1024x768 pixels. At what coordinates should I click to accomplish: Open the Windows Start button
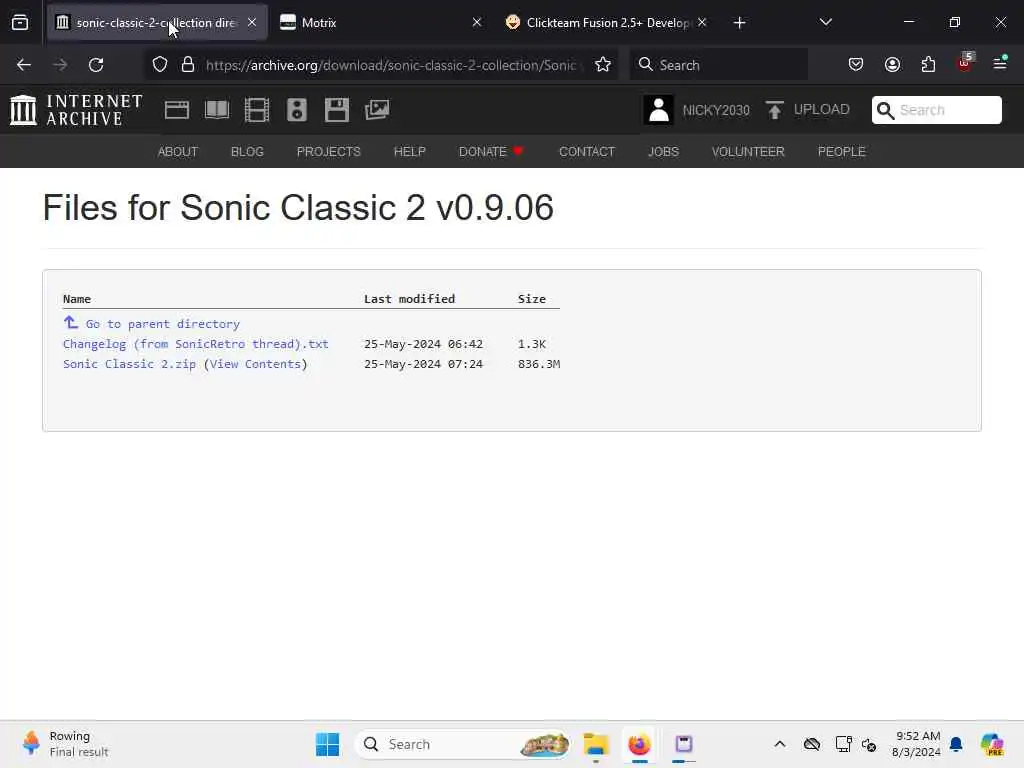[327, 744]
